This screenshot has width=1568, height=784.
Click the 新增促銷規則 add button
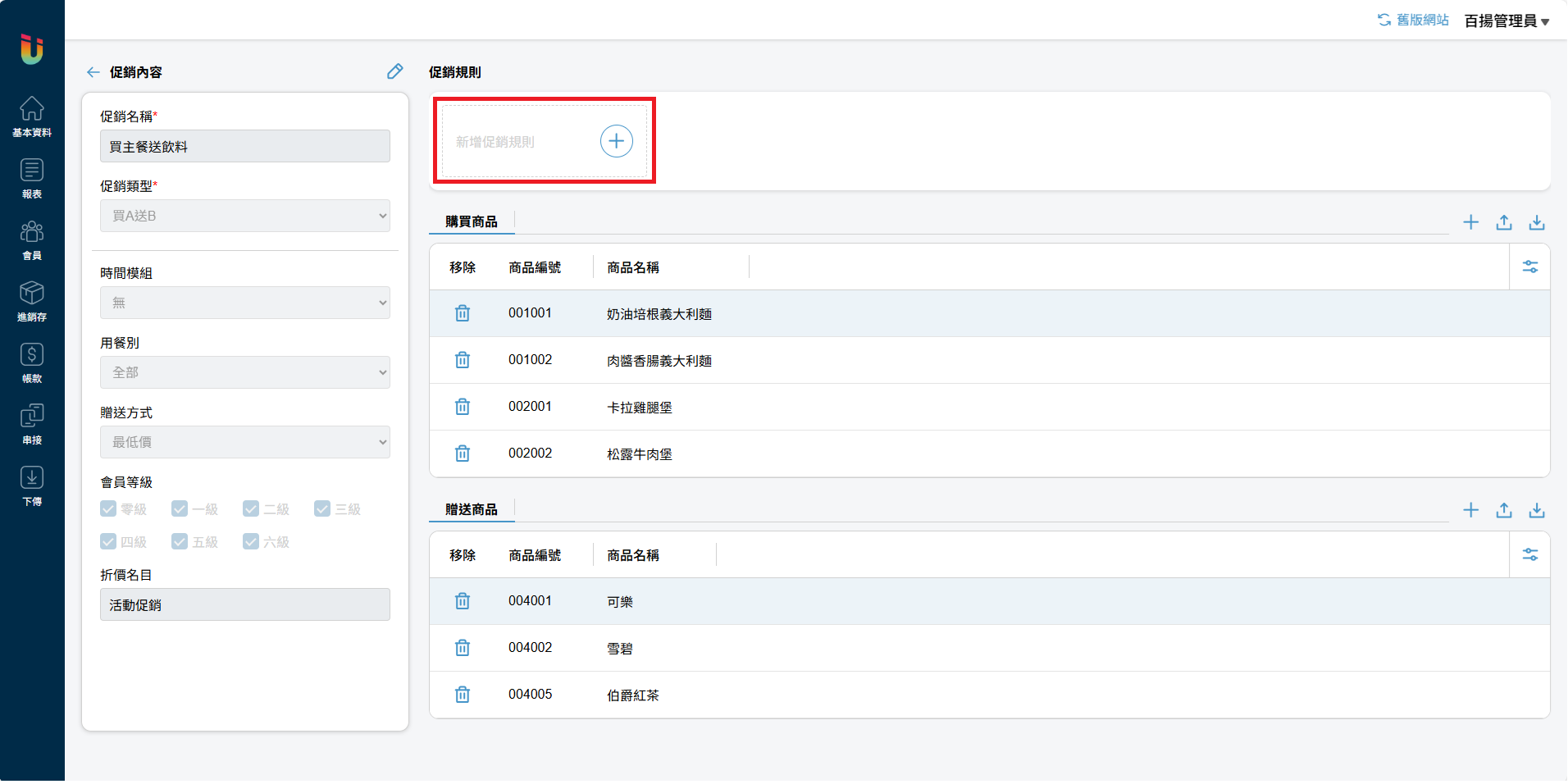point(616,141)
